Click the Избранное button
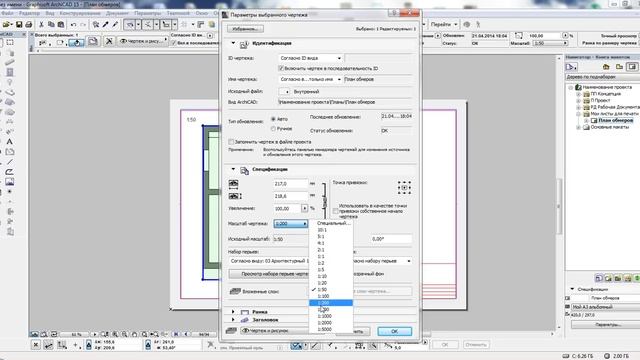This screenshot has width=640, height=360. point(245,29)
